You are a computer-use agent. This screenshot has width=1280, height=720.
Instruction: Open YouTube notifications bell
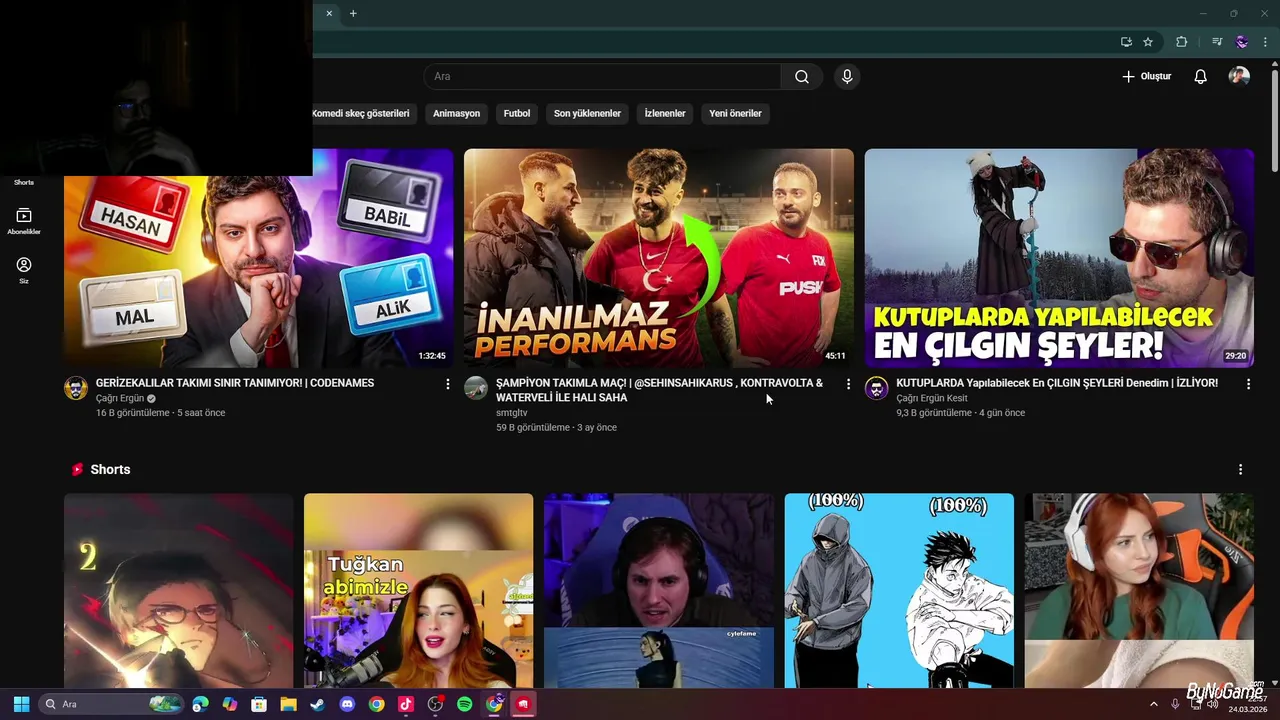(x=1200, y=77)
